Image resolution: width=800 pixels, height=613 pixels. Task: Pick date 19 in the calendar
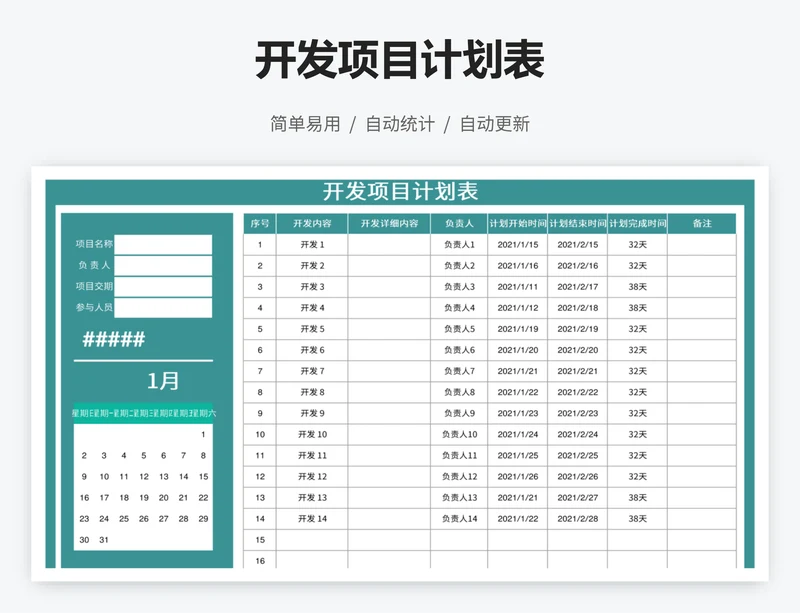coord(144,498)
